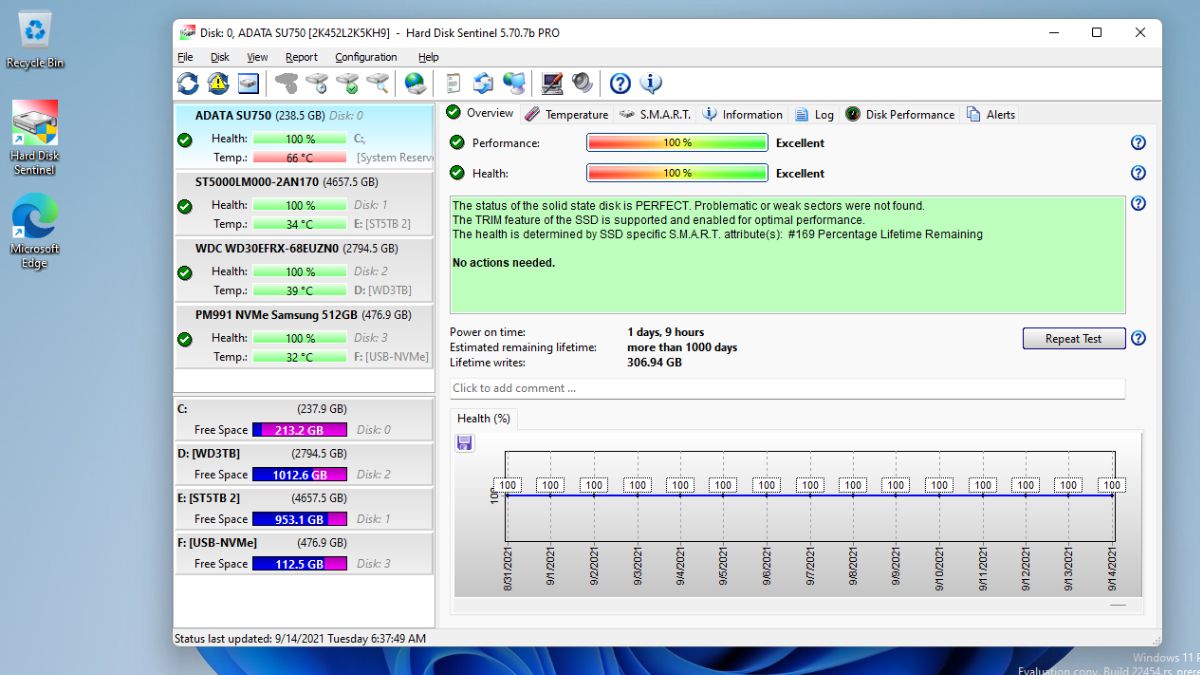
Task: Select the ST5000LM000-2AN170 disk entry
Action: pos(304,203)
